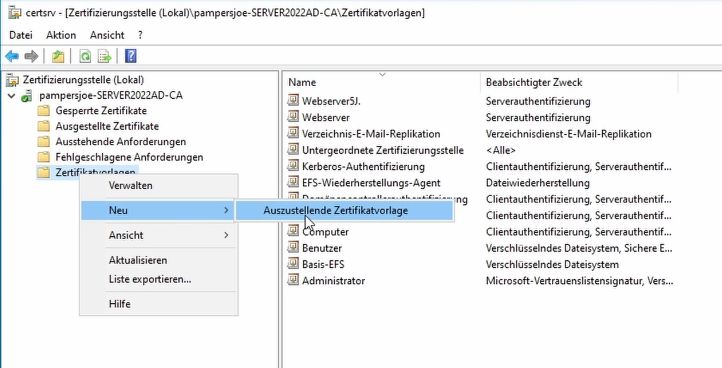Select EFS-Wiederherstellungs-Agent template name
Image resolution: width=722 pixels, height=368 pixels.
[371, 183]
